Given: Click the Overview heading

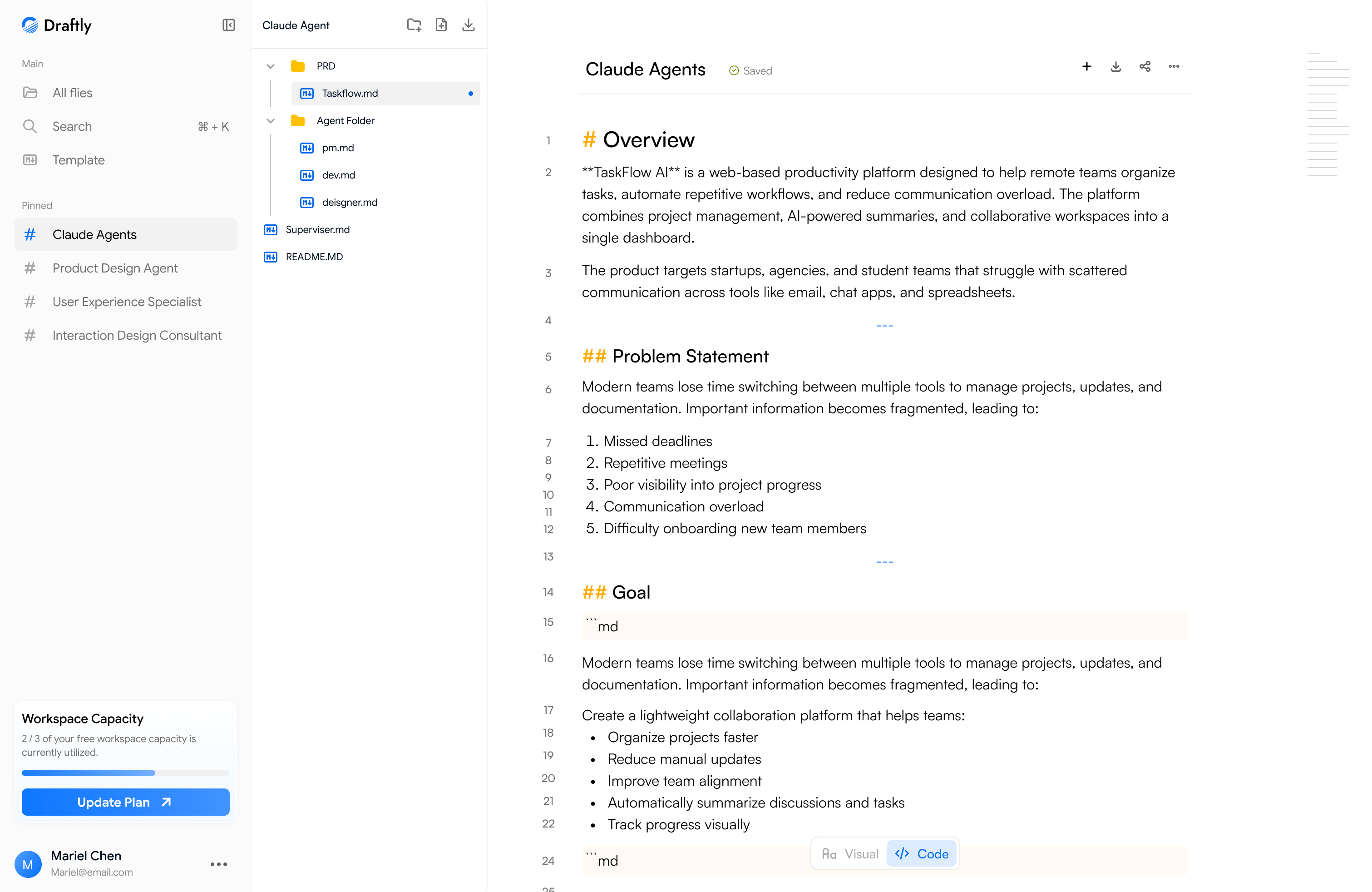Looking at the screenshot, I should click(x=638, y=139).
